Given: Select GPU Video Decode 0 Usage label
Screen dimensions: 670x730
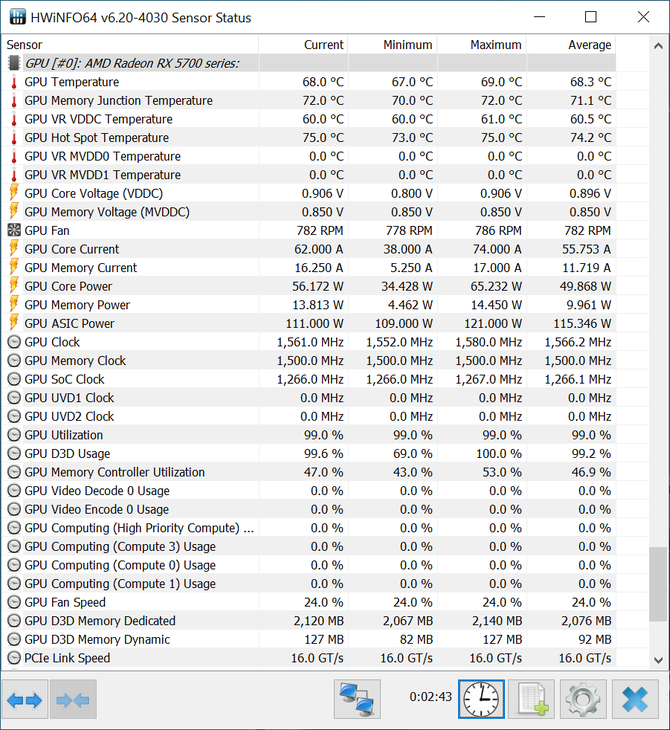Looking at the screenshot, I should 97,491.
